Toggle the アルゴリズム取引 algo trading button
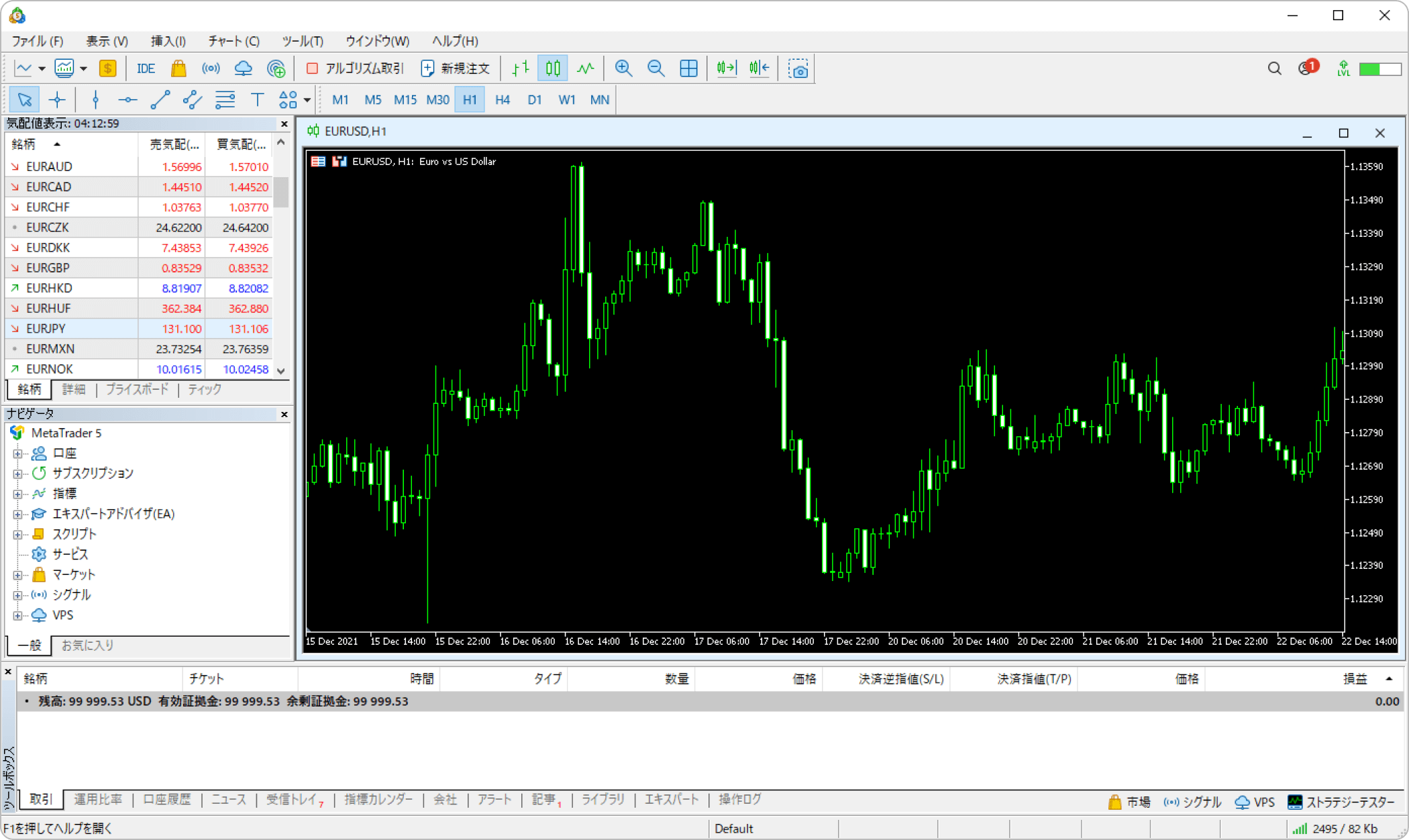This screenshot has width=1409, height=840. point(355,68)
